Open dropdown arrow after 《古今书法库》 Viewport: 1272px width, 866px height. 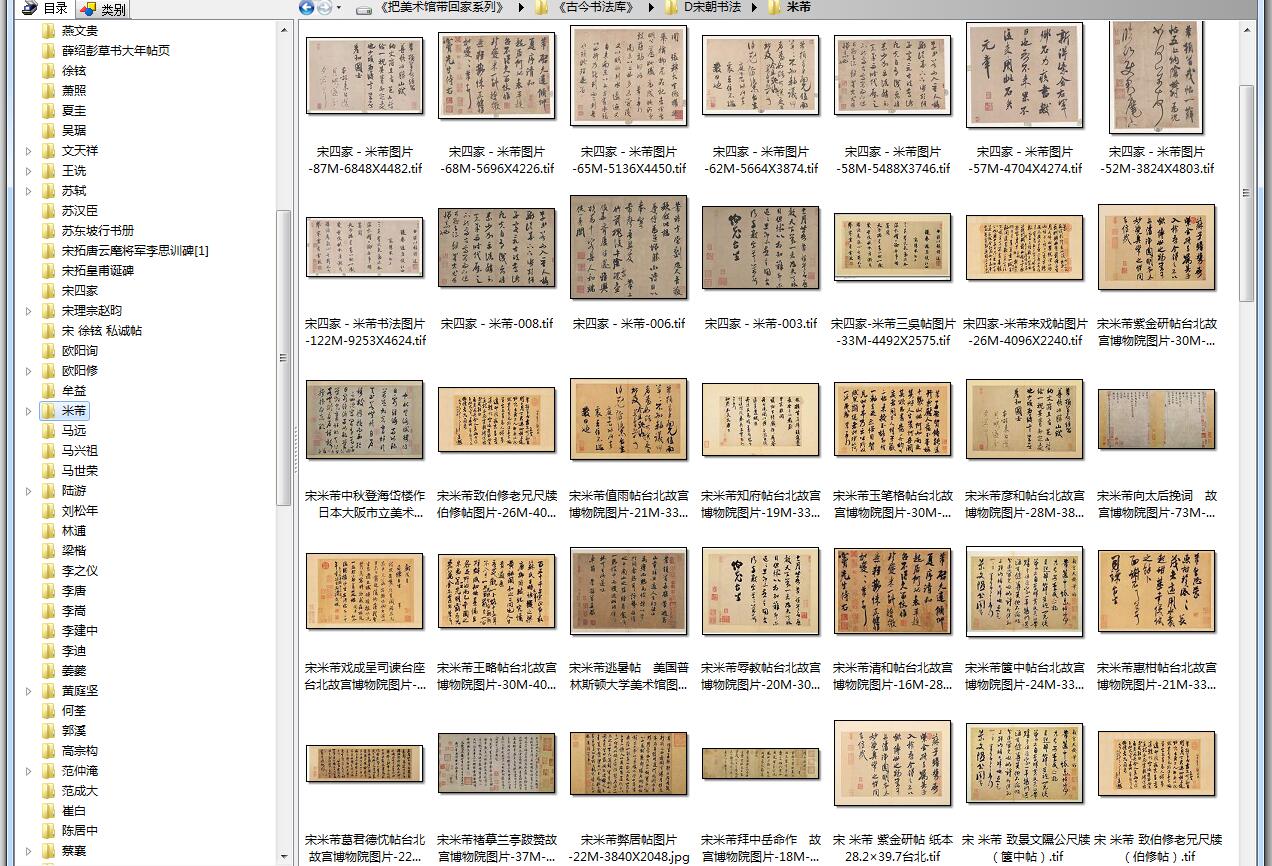(x=651, y=7)
